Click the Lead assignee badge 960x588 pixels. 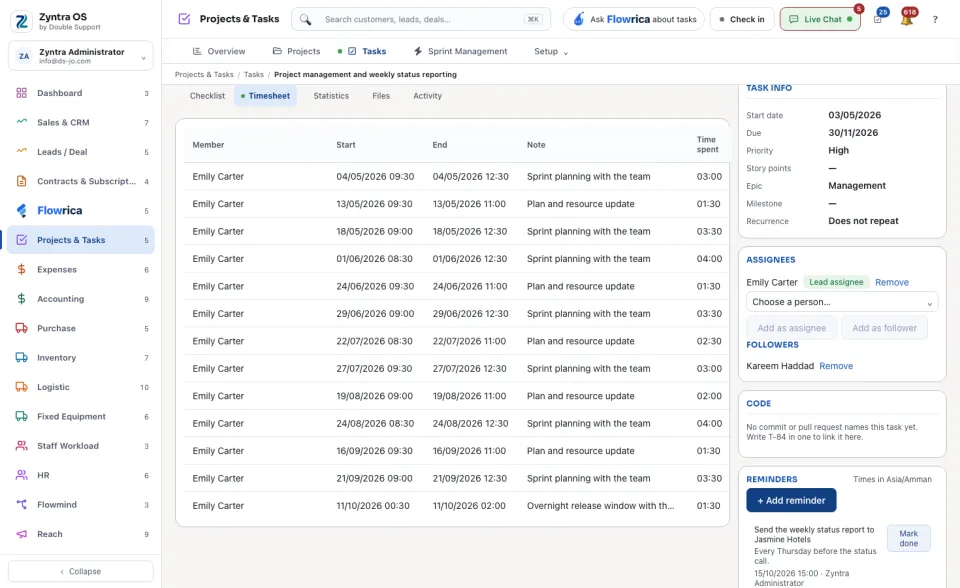pyautogui.click(x=836, y=282)
